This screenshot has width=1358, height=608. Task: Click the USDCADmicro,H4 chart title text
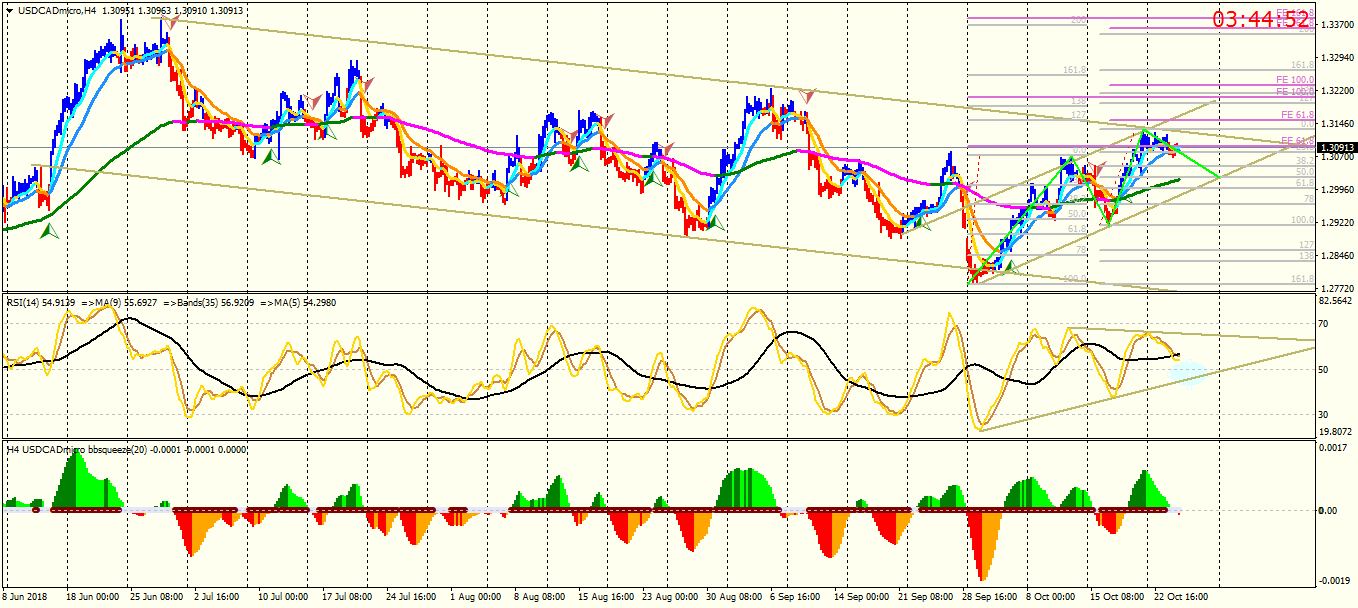tap(56, 10)
